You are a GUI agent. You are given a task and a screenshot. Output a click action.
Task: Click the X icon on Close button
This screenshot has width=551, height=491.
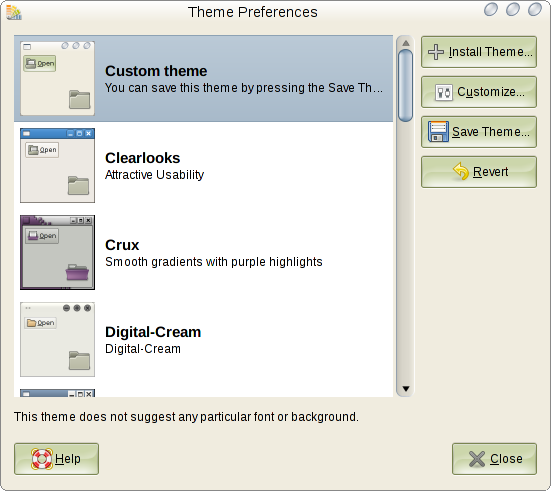point(477,459)
